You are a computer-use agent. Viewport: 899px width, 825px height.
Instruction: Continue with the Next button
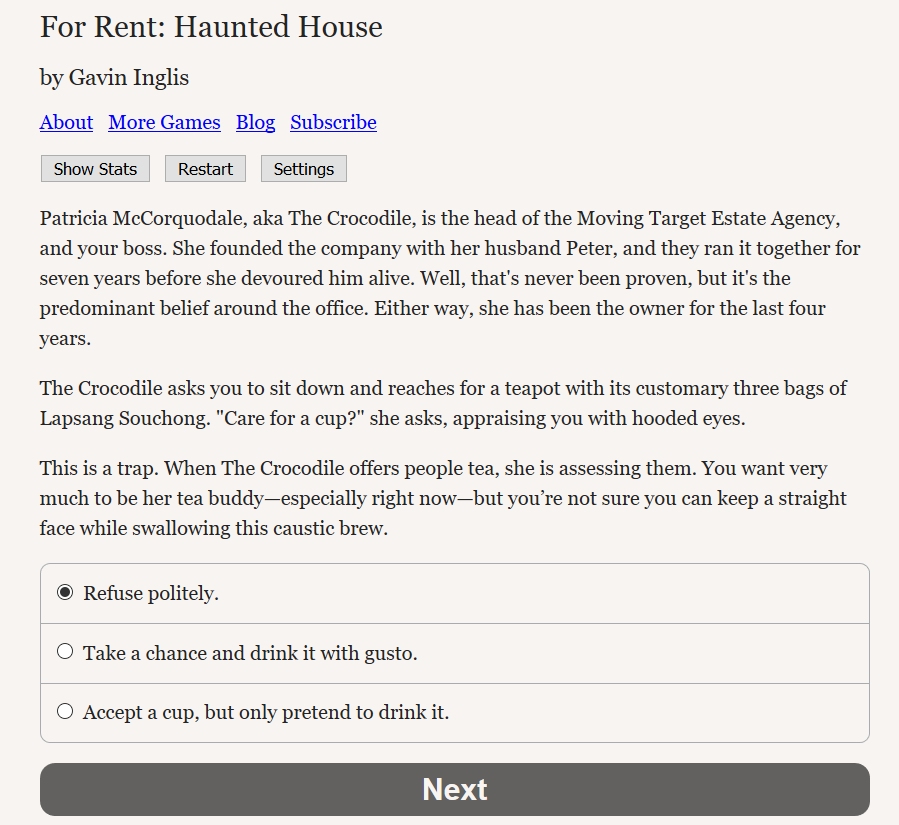point(455,789)
